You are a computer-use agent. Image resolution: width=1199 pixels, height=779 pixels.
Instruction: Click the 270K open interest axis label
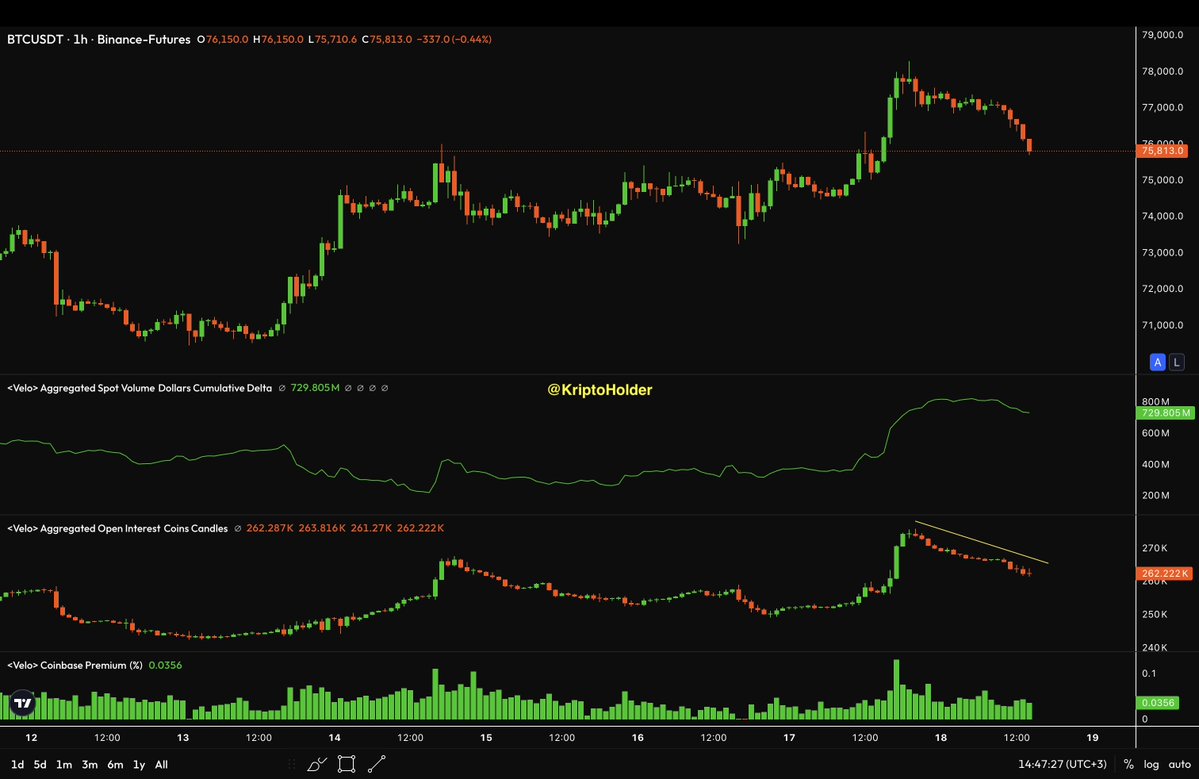pos(1155,548)
